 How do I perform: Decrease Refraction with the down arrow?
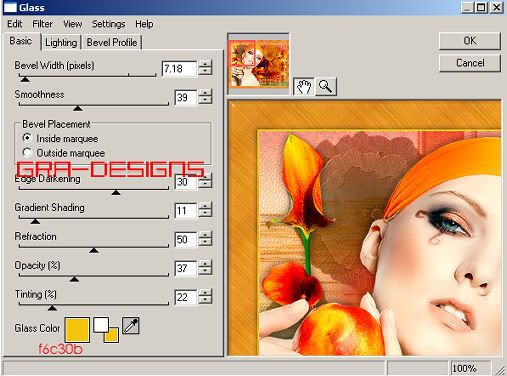click(205, 243)
